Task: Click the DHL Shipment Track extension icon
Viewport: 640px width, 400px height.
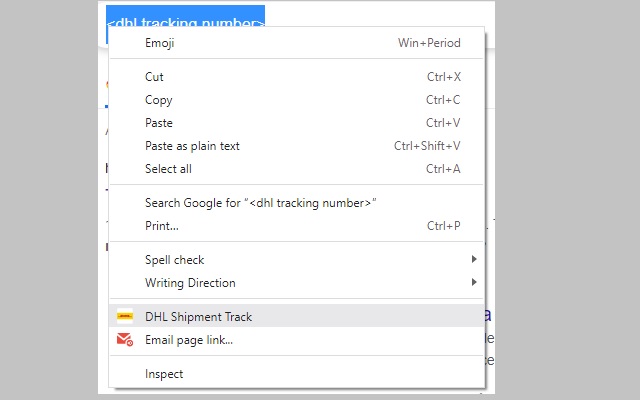Action: coord(125,316)
